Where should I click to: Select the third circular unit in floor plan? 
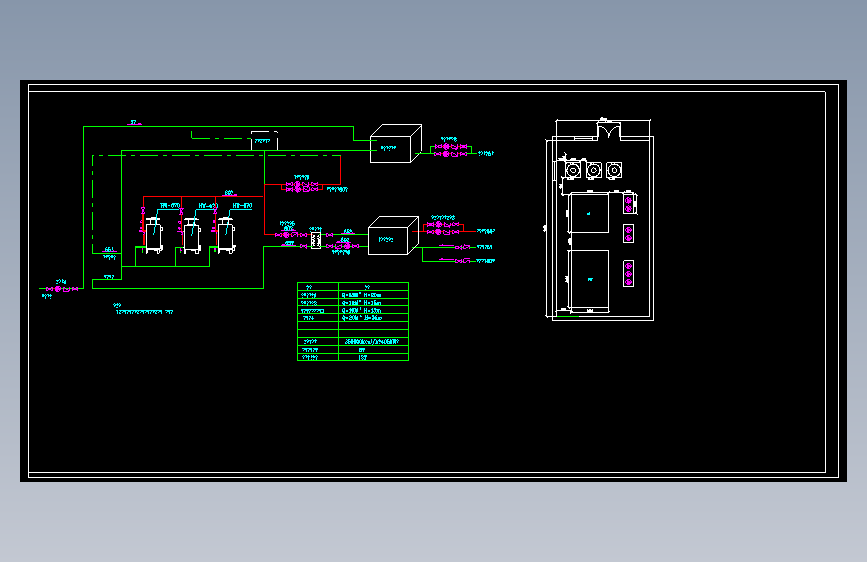[x=614, y=170]
